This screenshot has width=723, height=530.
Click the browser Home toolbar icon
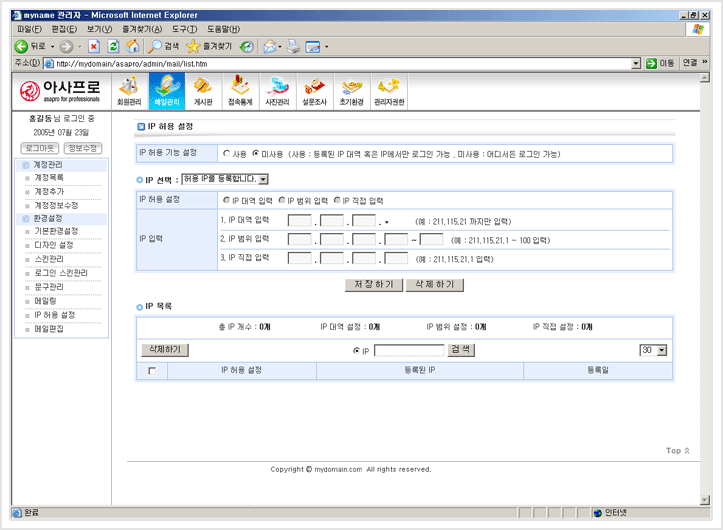pos(133,46)
